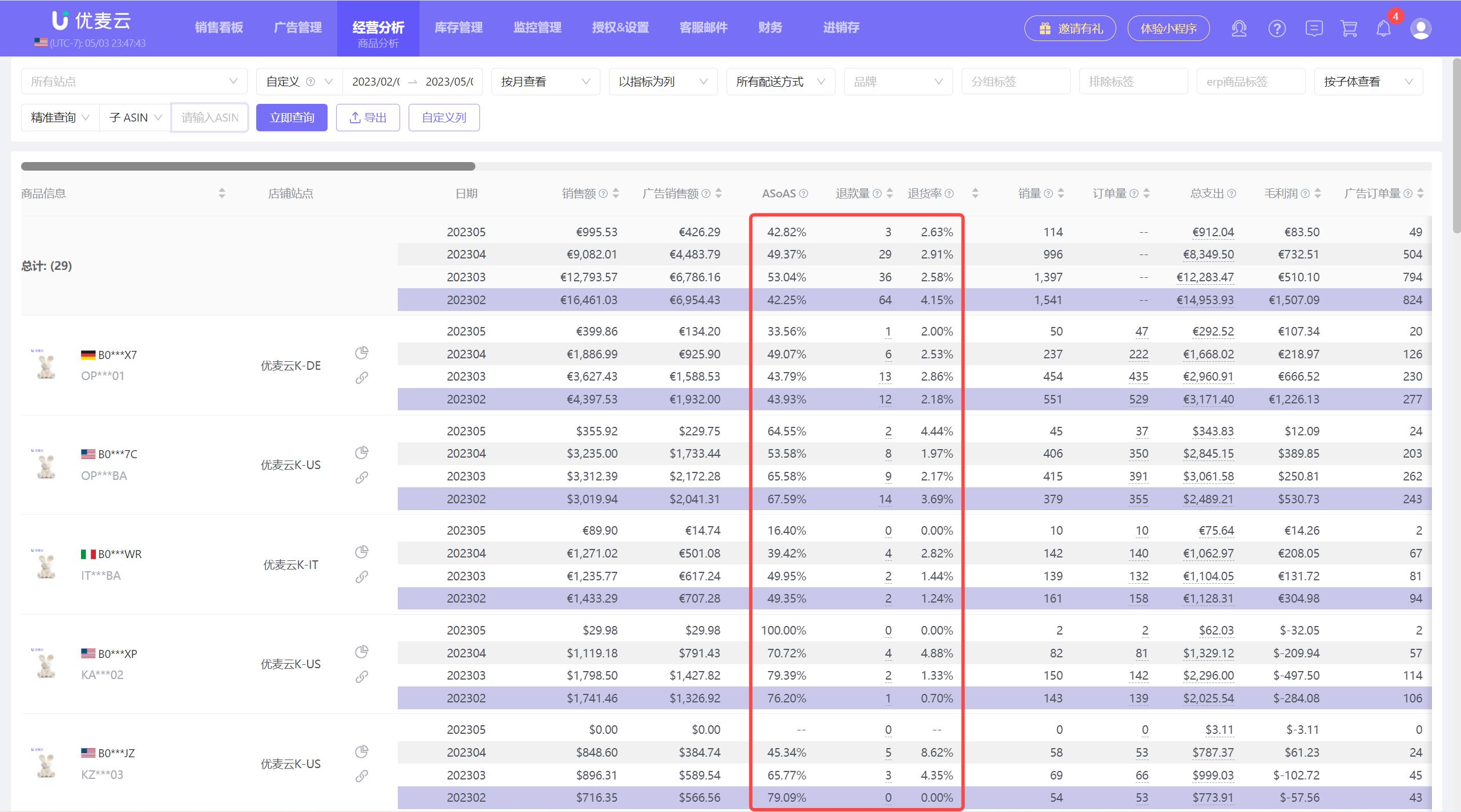Open the pie chart analysis for product B0***X7

point(361,353)
